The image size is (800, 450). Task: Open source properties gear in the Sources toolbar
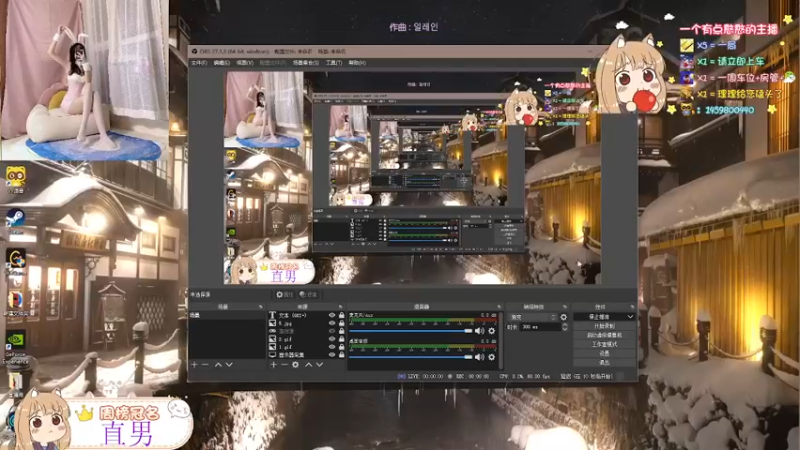[295, 365]
